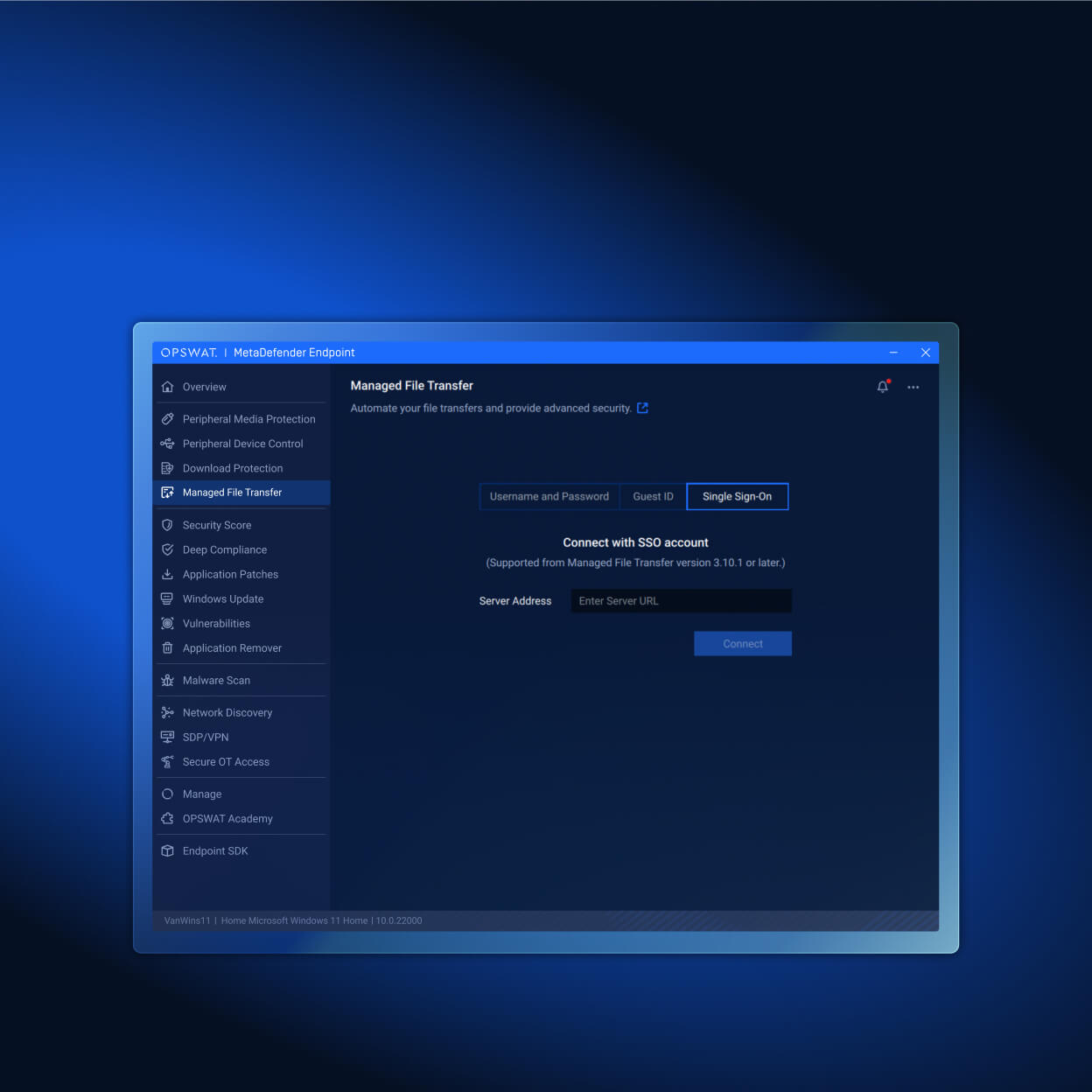Open Download Protection in the sidebar
Screen dimensions: 1092x1092
tap(233, 468)
